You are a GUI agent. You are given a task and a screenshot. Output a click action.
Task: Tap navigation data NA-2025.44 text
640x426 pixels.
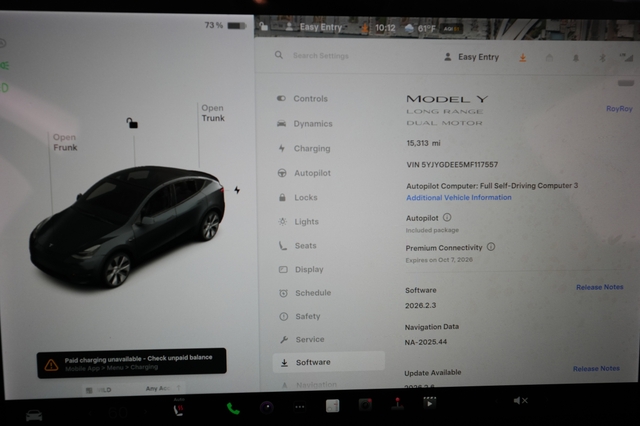pyautogui.click(x=426, y=342)
